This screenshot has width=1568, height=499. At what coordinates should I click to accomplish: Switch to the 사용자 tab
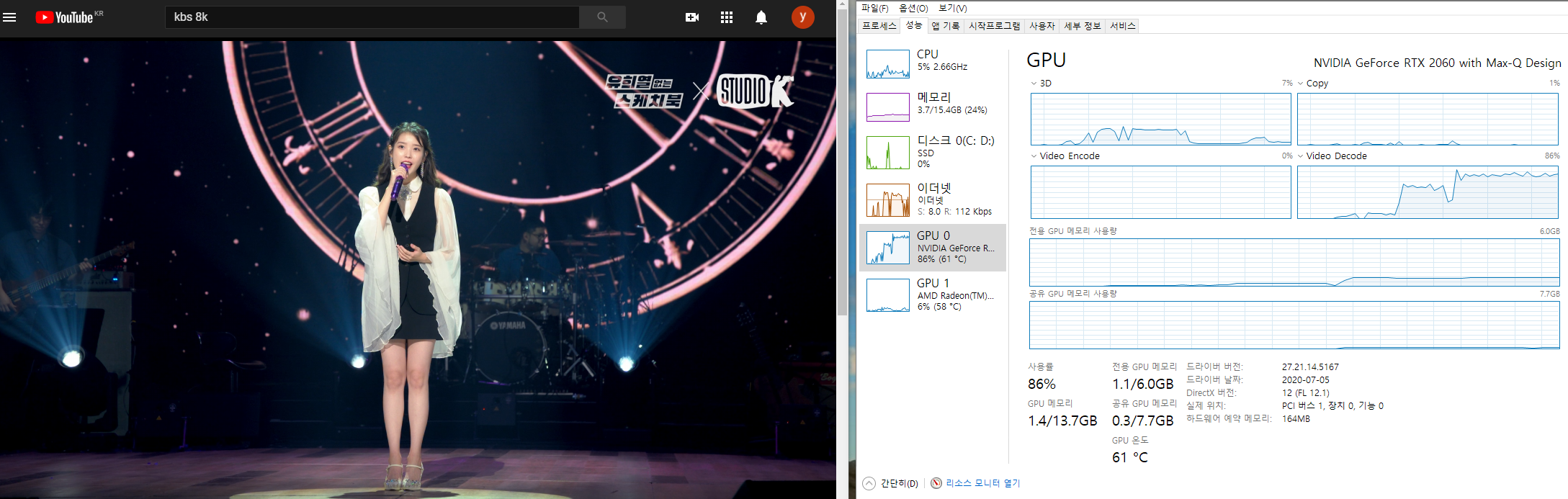[1041, 26]
